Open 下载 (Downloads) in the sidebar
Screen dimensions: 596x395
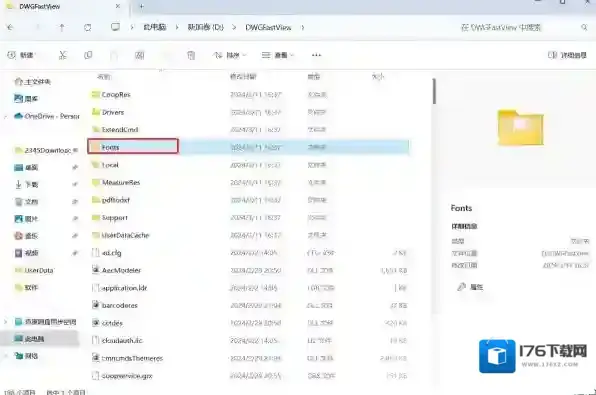coord(26,185)
